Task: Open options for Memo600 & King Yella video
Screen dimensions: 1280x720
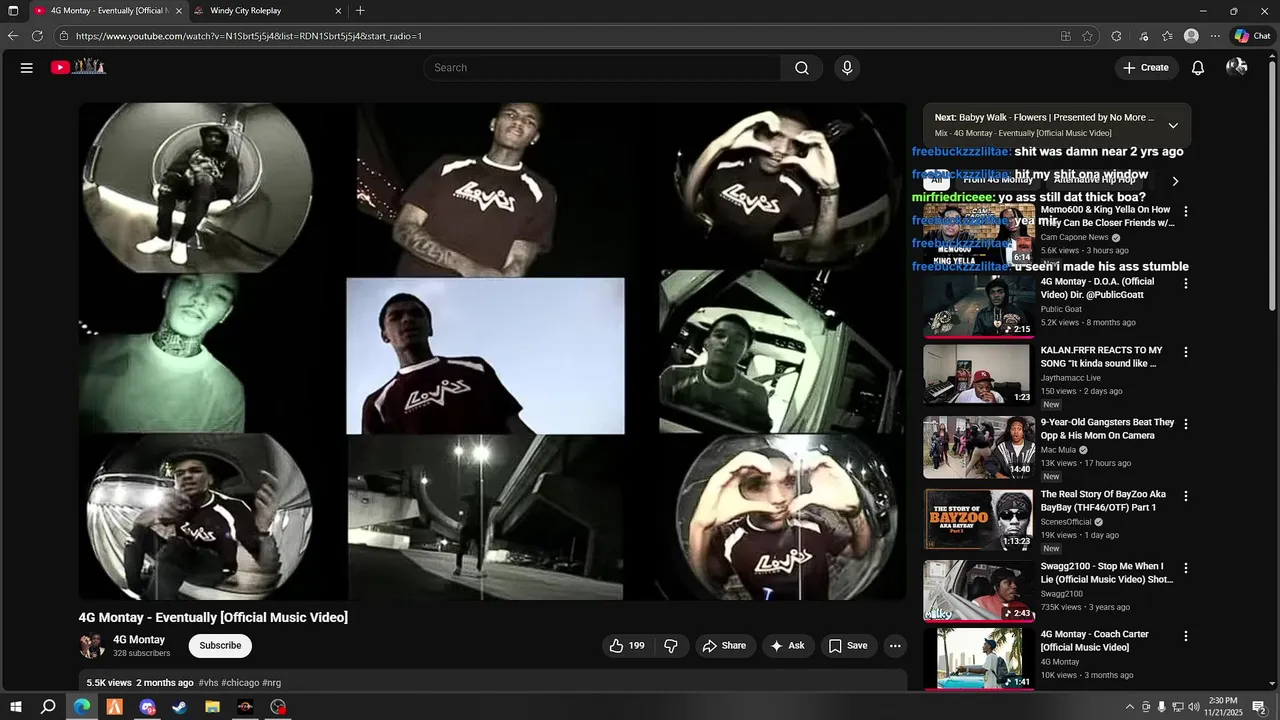Action: pyautogui.click(x=1186, y=212)
